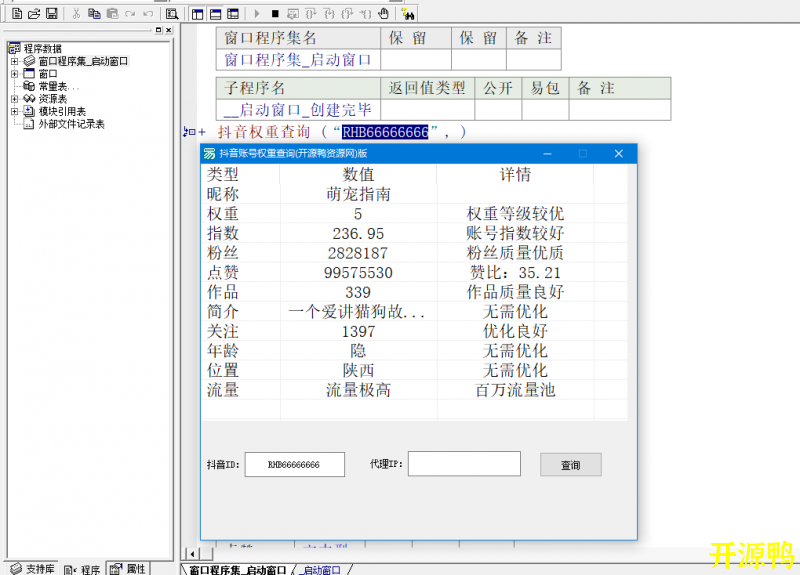Expand the 资源表 tree node

coord(14,98)
